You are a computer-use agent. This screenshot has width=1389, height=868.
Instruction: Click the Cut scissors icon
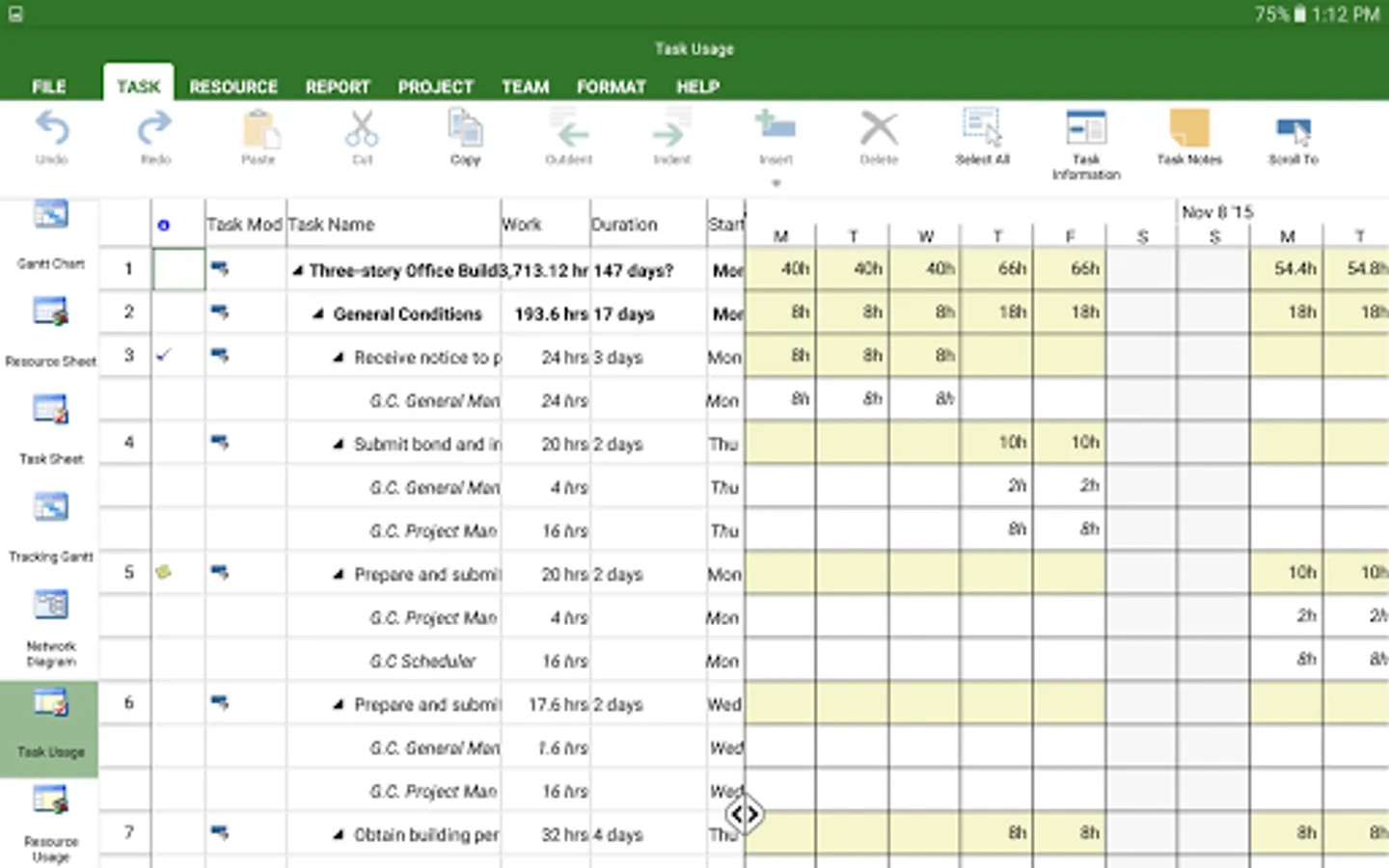[x=363, y=129]
